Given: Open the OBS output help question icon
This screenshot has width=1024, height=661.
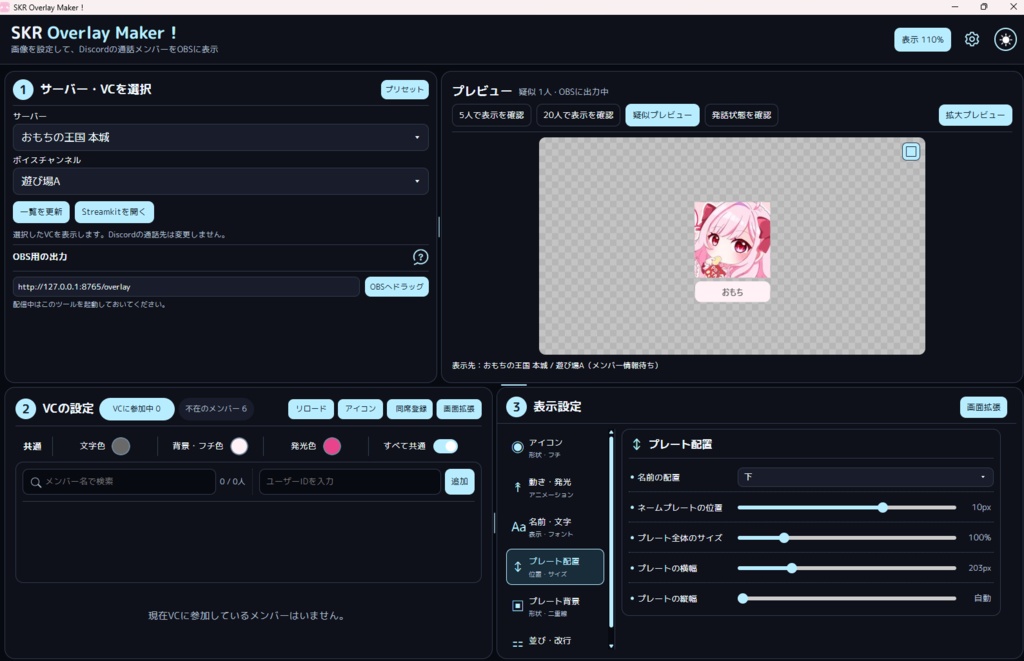Looking at the screenshot, I should [x=421, y=257].
